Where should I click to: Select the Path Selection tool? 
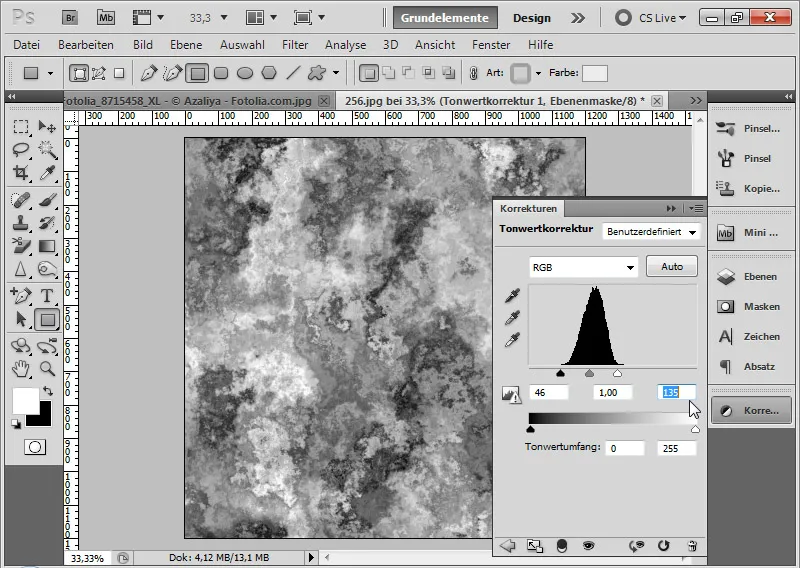(21, 319)
